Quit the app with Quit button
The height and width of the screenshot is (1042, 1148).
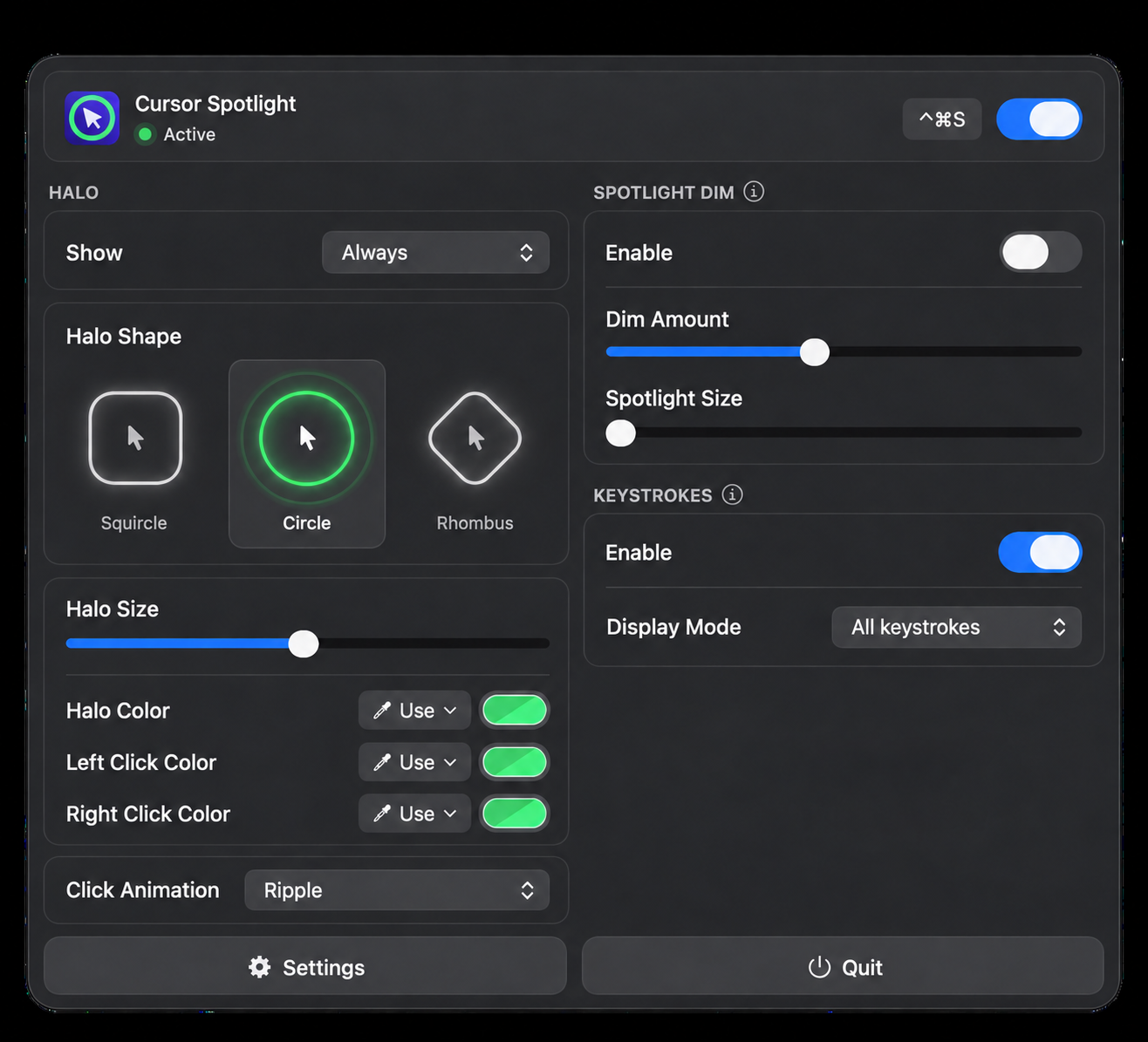click(843, 966)
